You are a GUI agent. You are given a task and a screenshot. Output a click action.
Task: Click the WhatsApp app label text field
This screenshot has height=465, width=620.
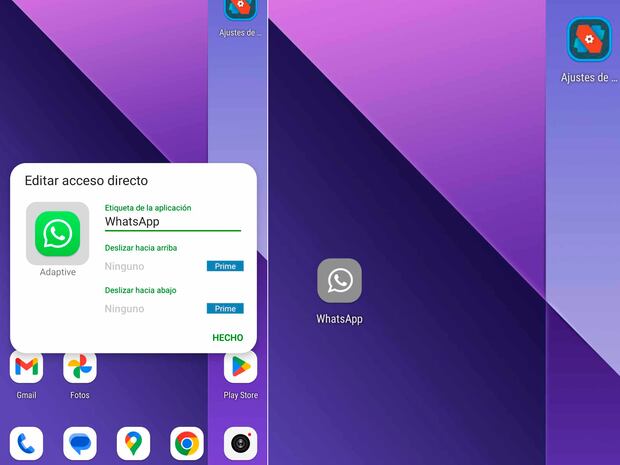pyautogui.click(x=172, y=222)
